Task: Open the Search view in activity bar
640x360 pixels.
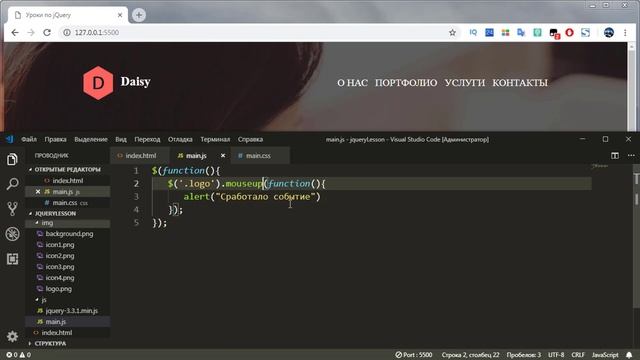Action: [12, 184]
